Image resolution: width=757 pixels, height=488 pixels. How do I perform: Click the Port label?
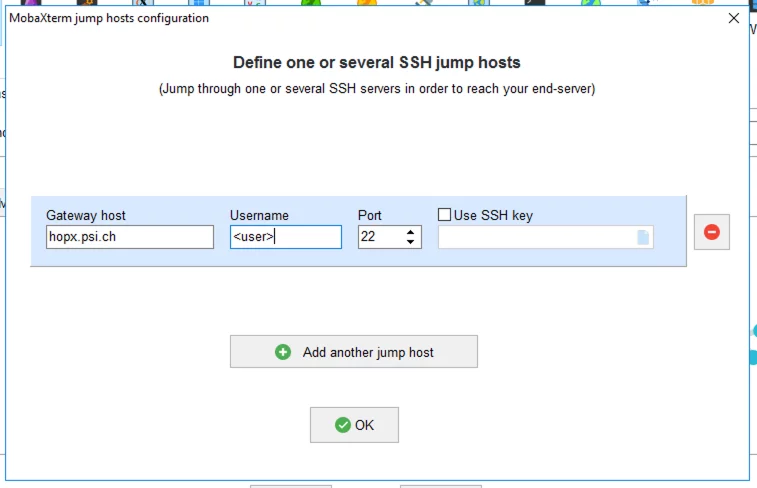[x=370, y=215]
